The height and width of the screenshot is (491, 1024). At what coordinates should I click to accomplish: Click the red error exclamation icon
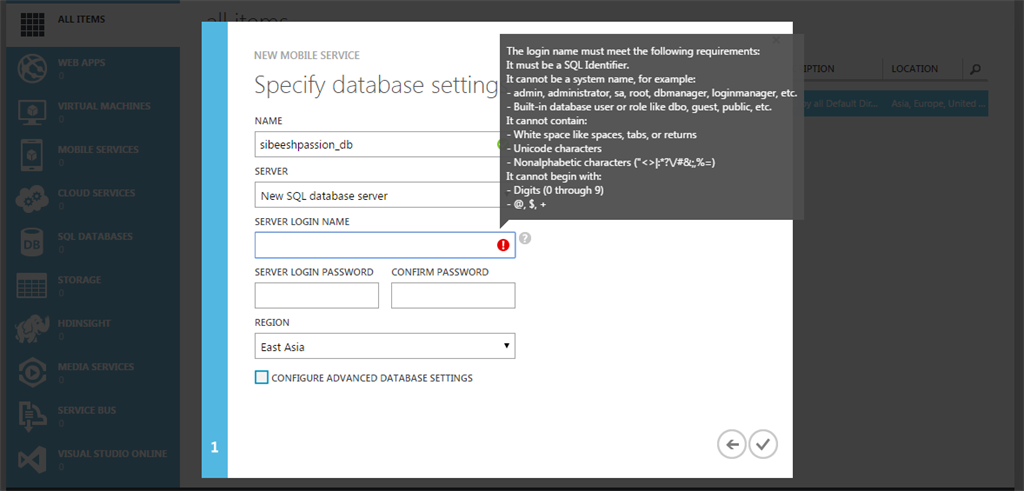coord(504,245)
